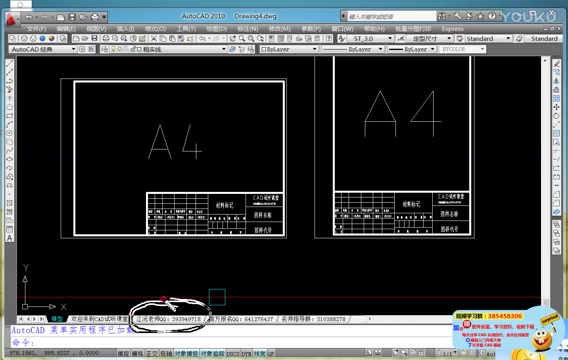
Task: Click the AutoCAD application menu logo
Action: coord(11,19)
